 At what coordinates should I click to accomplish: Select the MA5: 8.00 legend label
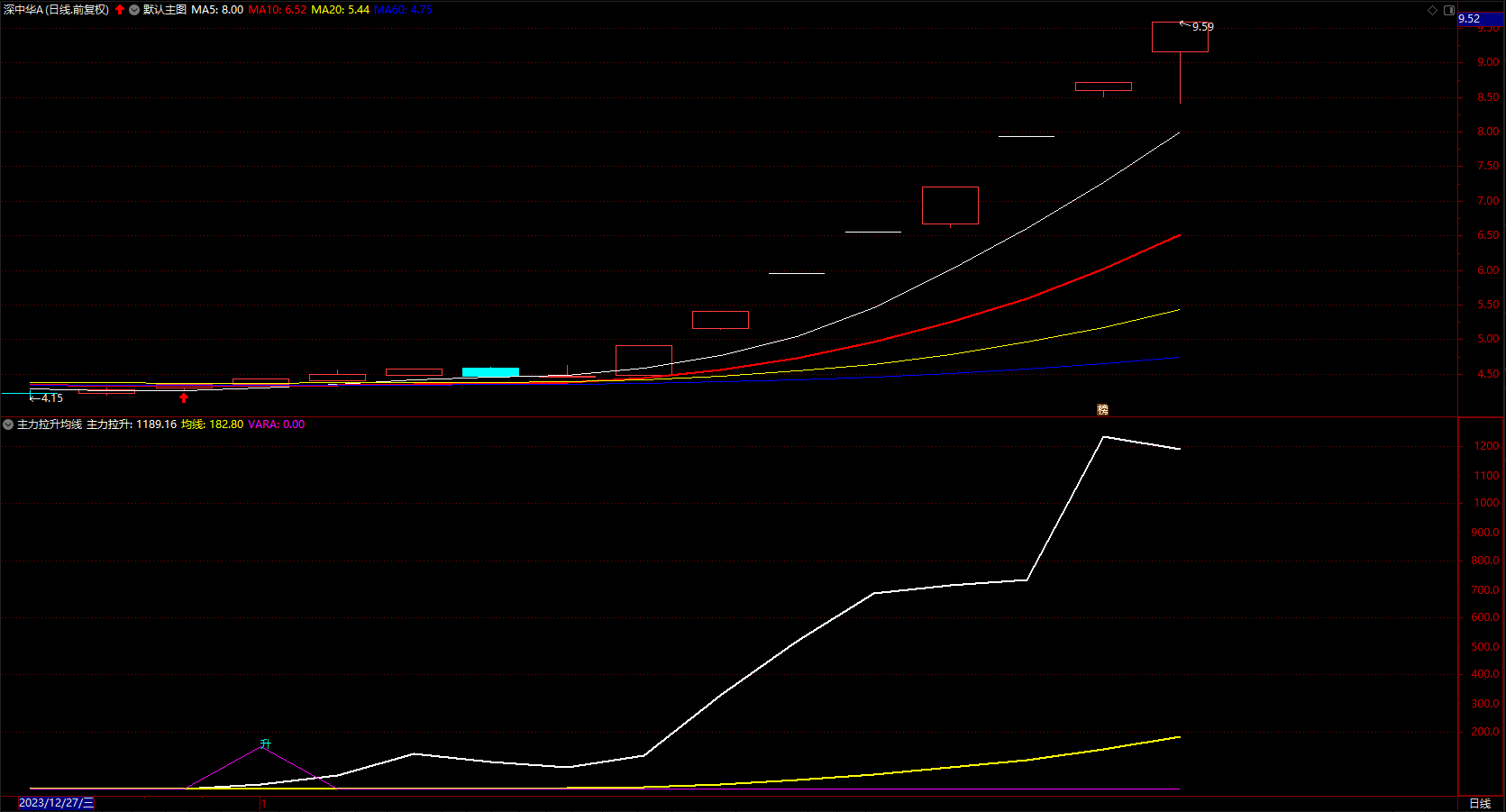coord(217,10)
